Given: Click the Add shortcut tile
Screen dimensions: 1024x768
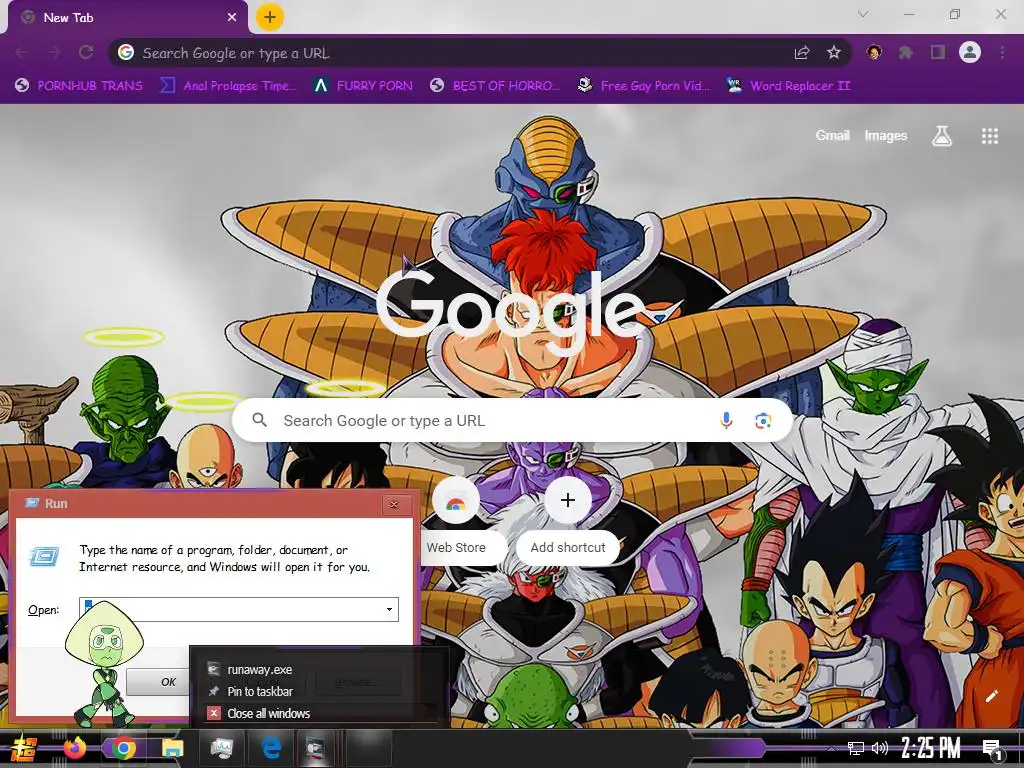Looking at the screenshot, I should pos(568,520).
